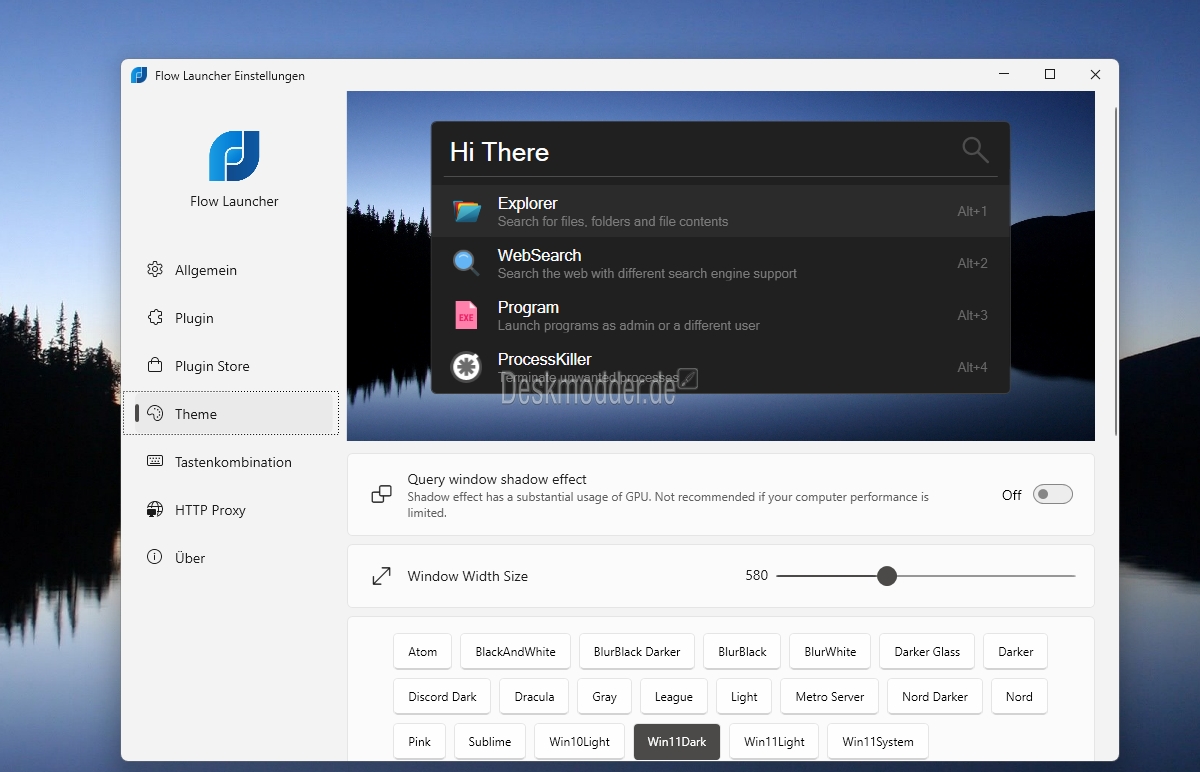
Task: Open the HTTP Proxy globe icon
Action: pos(154,509)
